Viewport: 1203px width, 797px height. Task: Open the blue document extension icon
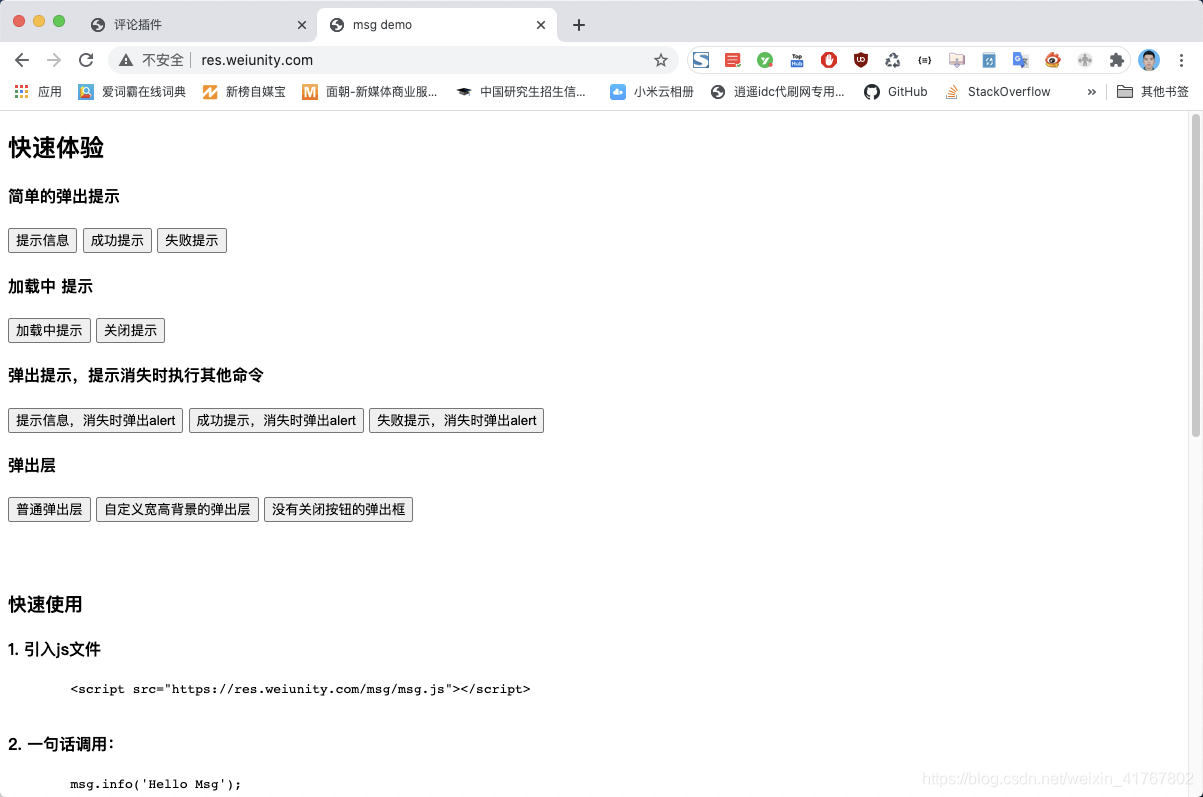point(989,60)
